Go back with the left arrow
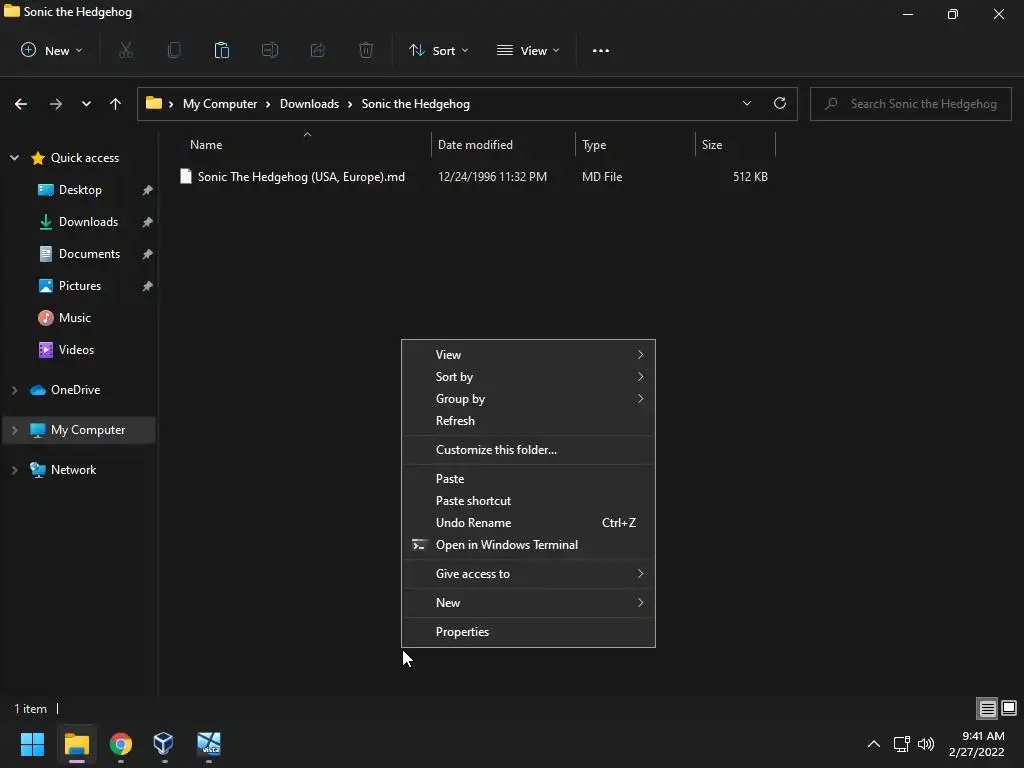The image size is (1024, 768). click(21, 104)
